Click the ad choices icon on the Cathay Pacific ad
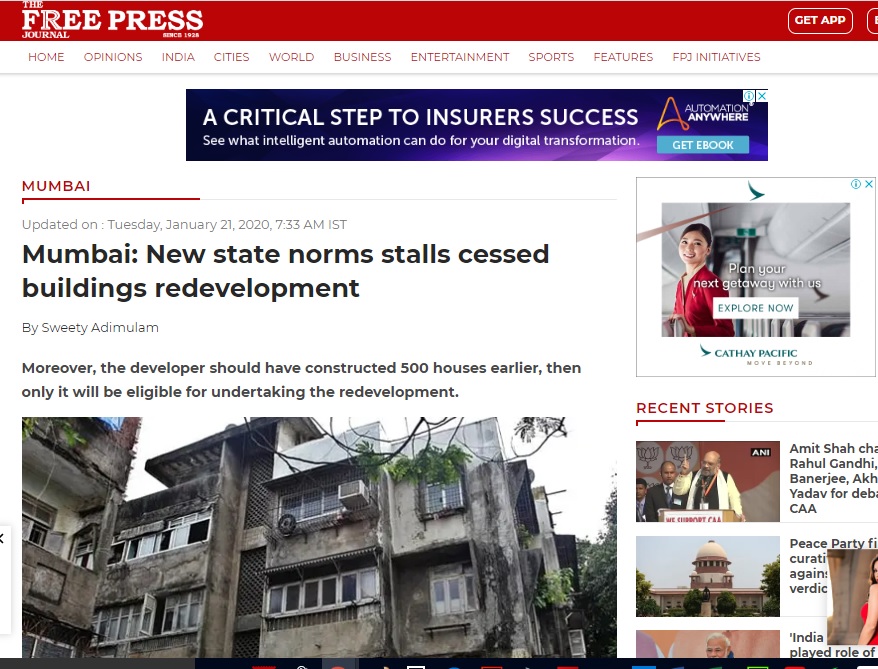 (x=856, y=184)
